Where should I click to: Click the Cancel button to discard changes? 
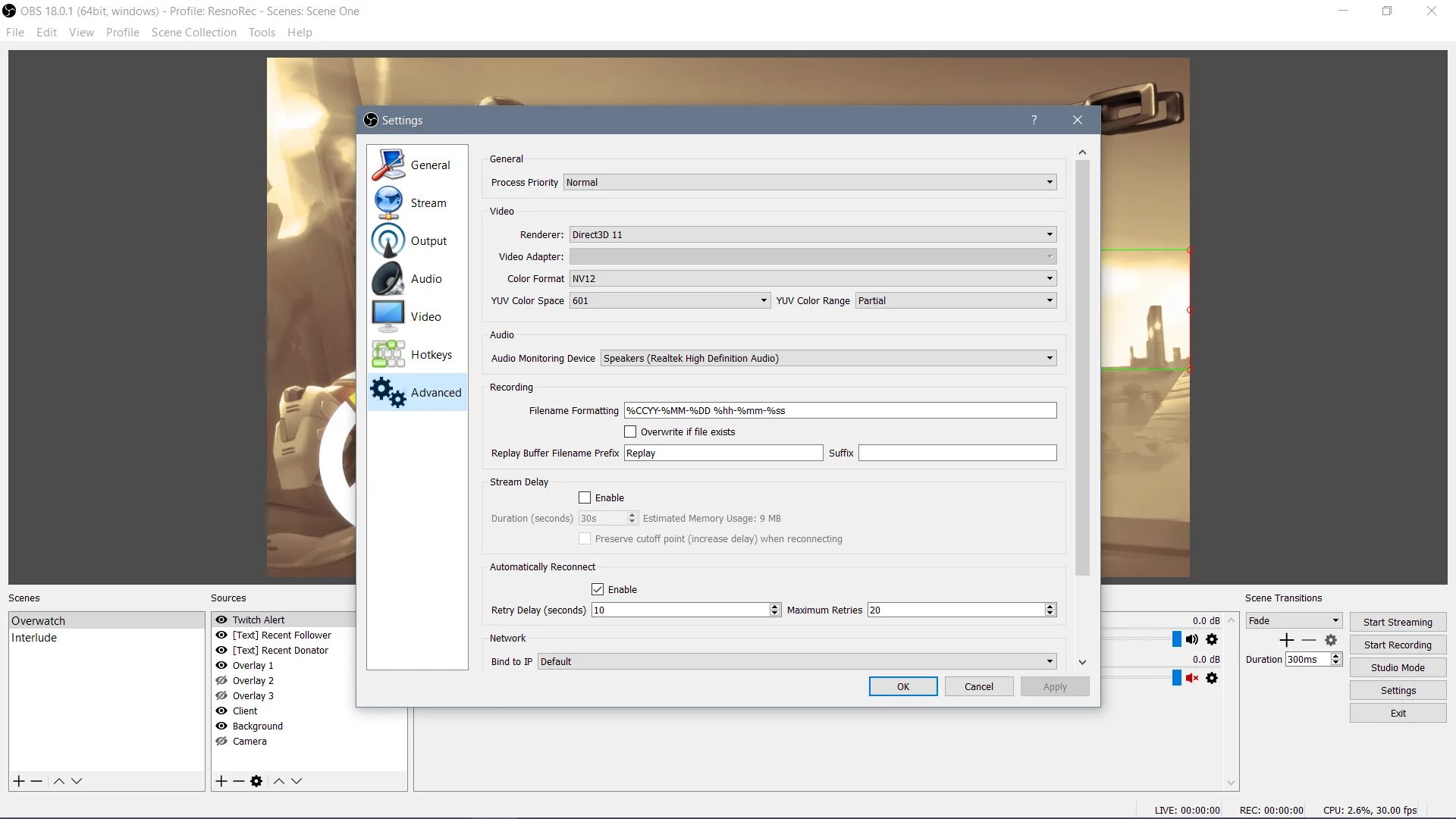(978, 686)
